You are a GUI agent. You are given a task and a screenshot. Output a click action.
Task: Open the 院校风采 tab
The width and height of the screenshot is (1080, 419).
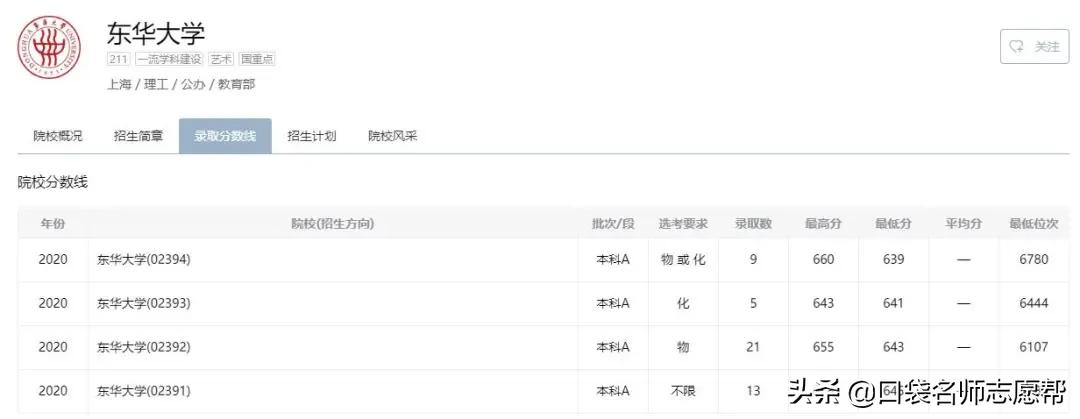[x=393, y=136]
